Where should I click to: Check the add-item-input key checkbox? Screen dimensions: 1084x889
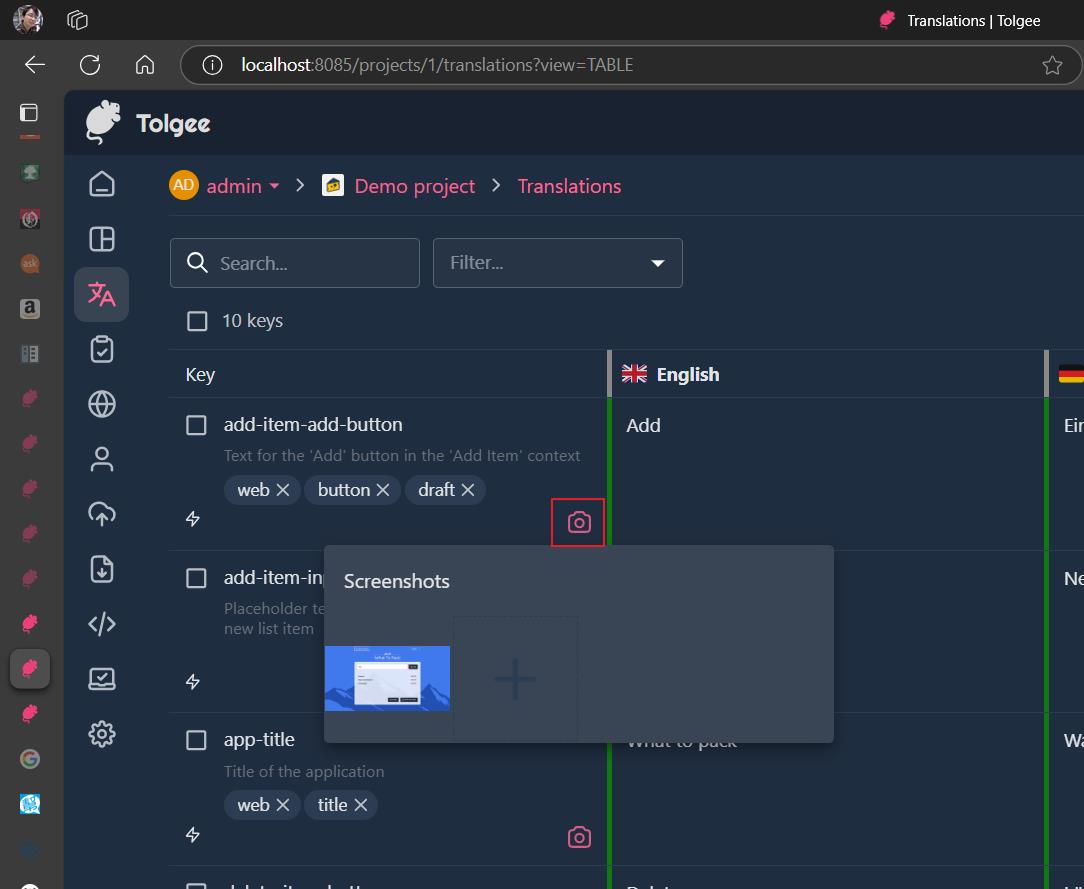tap(196, 578)
